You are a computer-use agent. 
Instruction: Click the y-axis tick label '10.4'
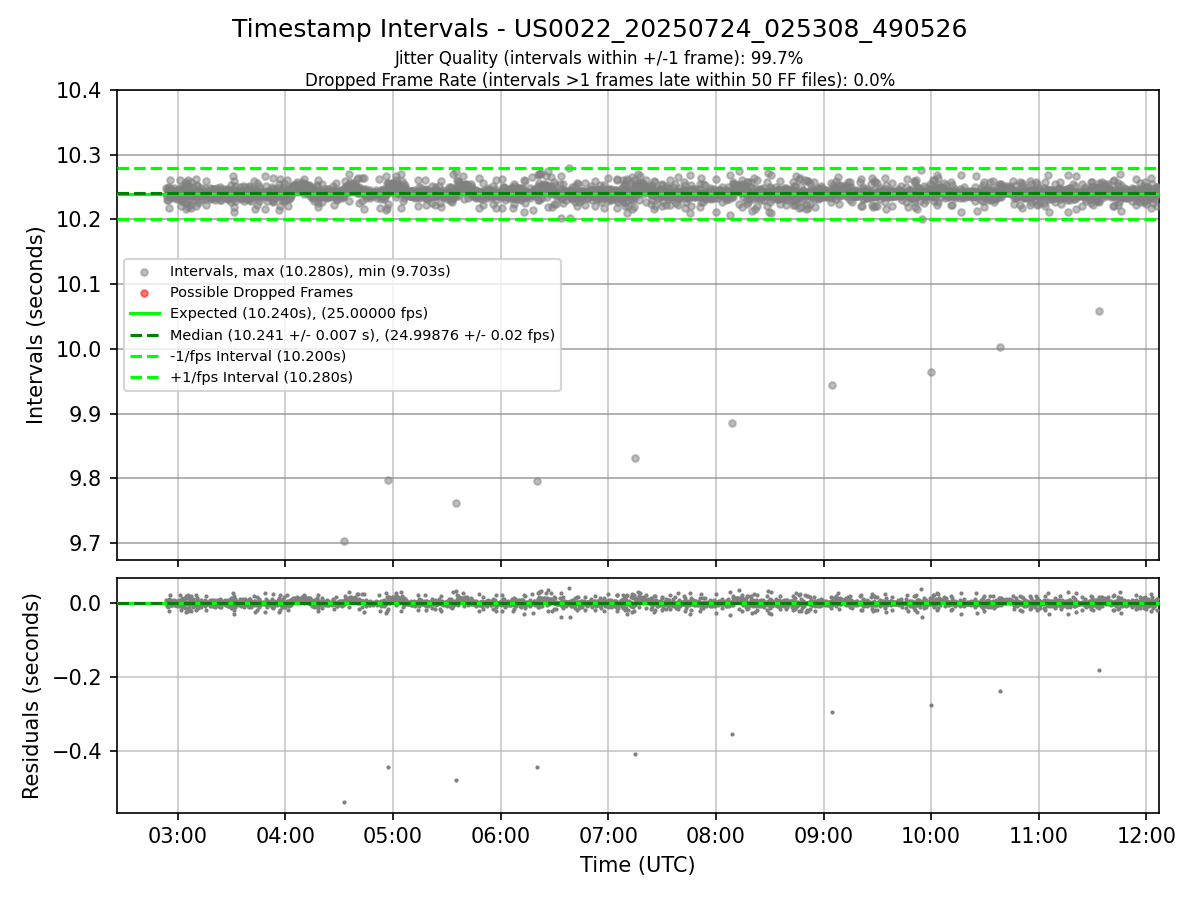pyautogui.click(x=81, y=91)
